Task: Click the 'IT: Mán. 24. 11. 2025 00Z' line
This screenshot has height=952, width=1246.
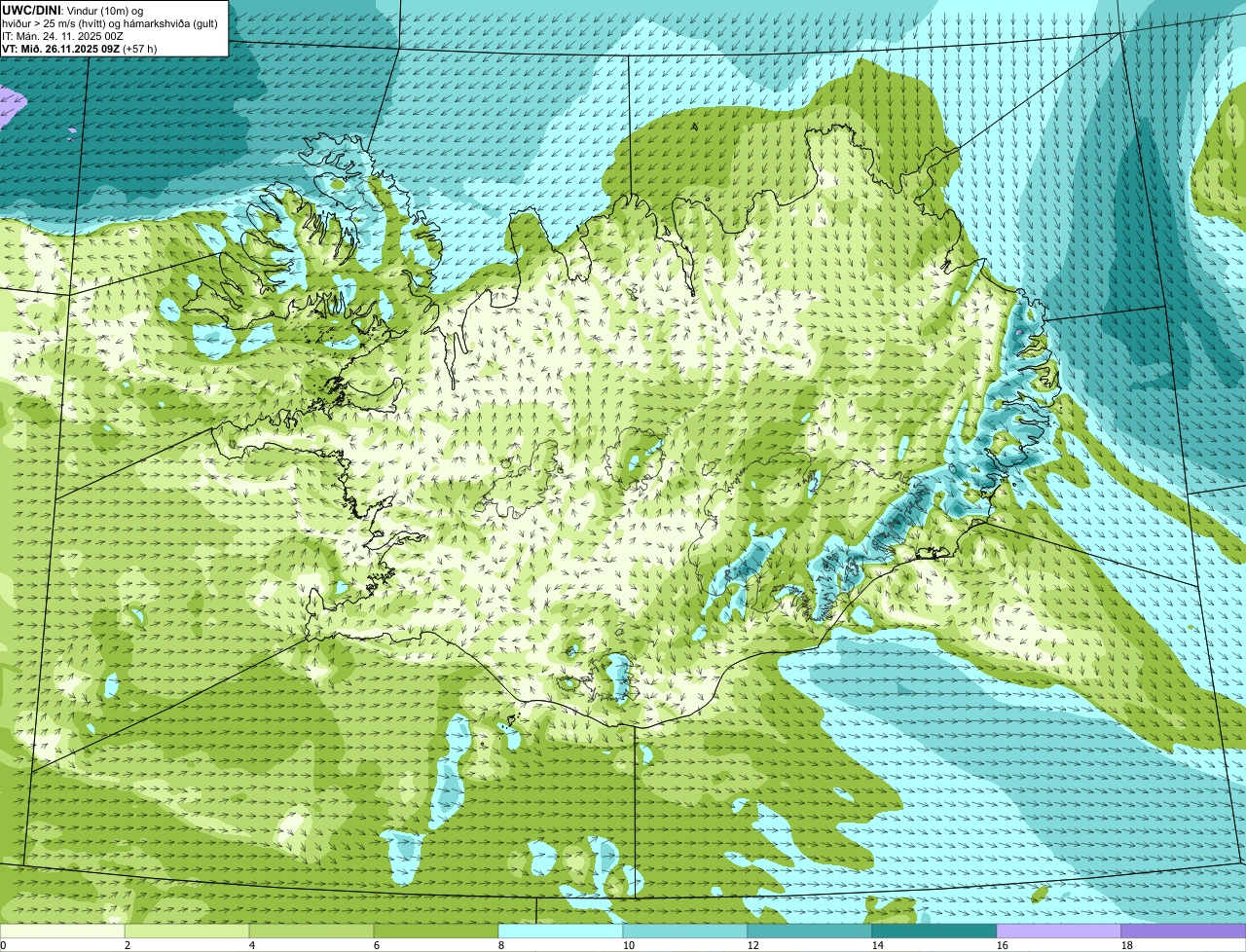Action: point(62,36)
